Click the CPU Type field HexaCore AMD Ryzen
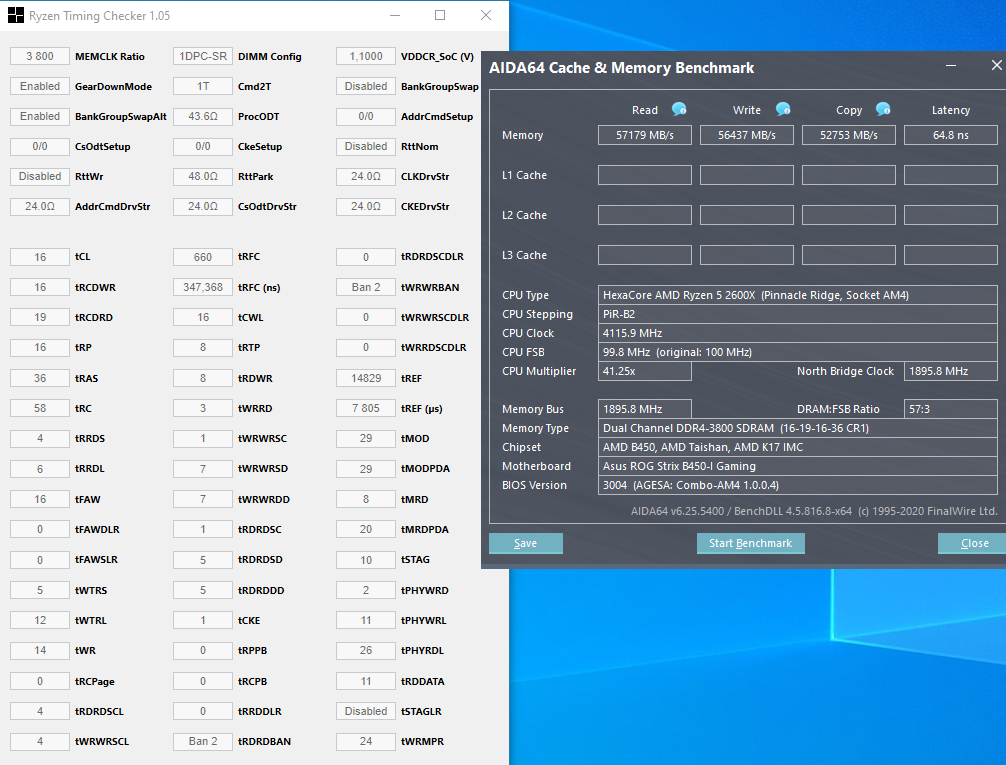 (x=797, y=295)
